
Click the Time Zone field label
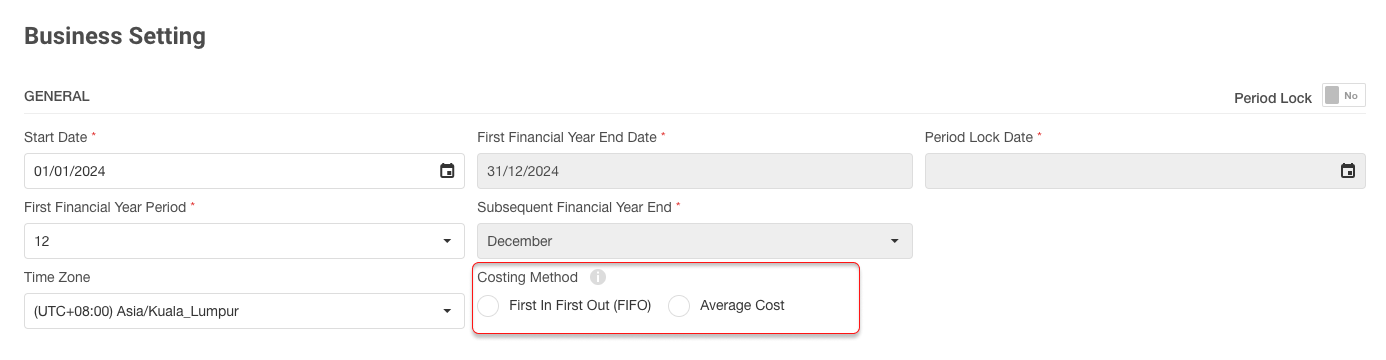(57, 277)
